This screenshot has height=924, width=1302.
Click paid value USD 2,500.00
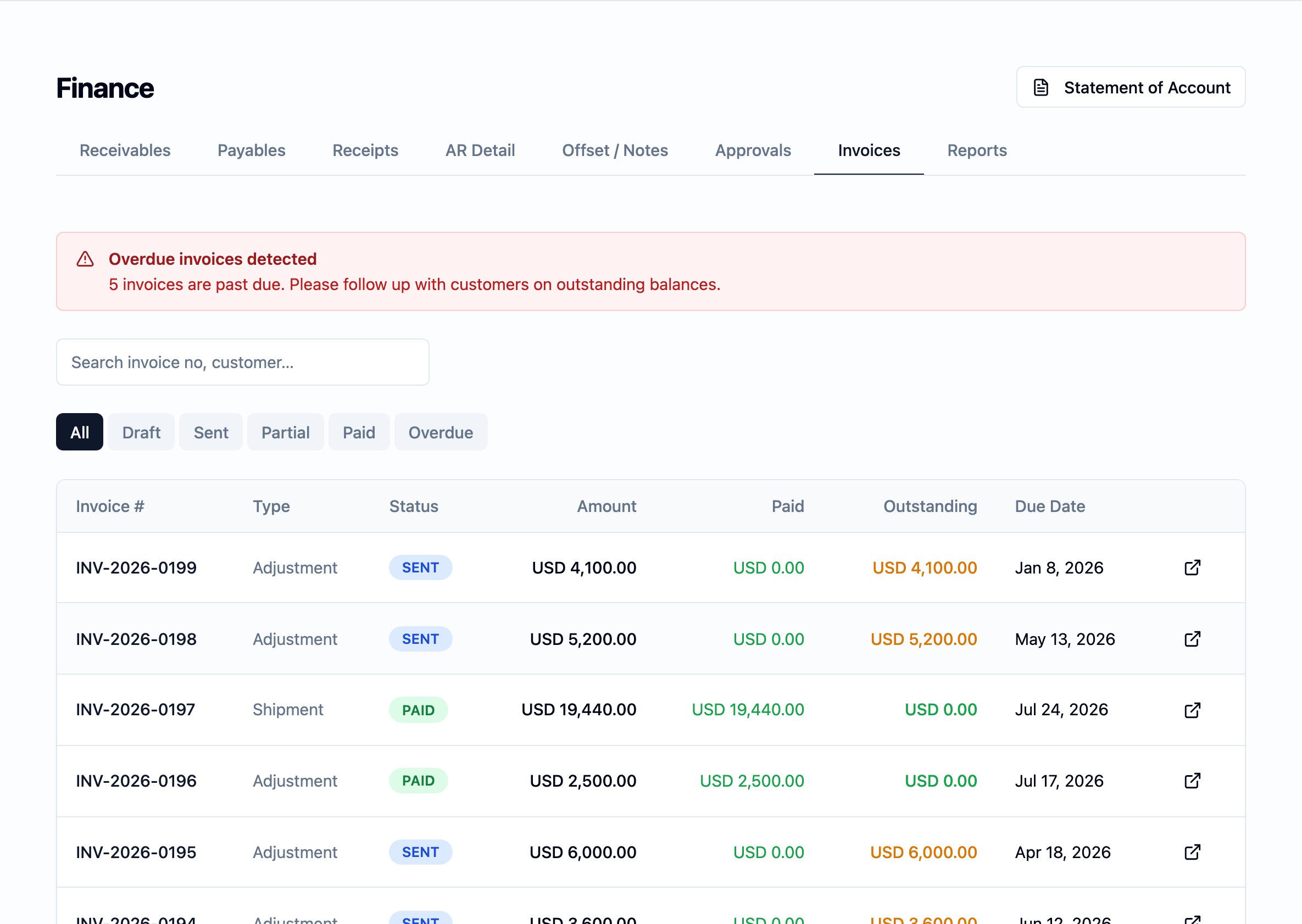(x=752, y=781)
